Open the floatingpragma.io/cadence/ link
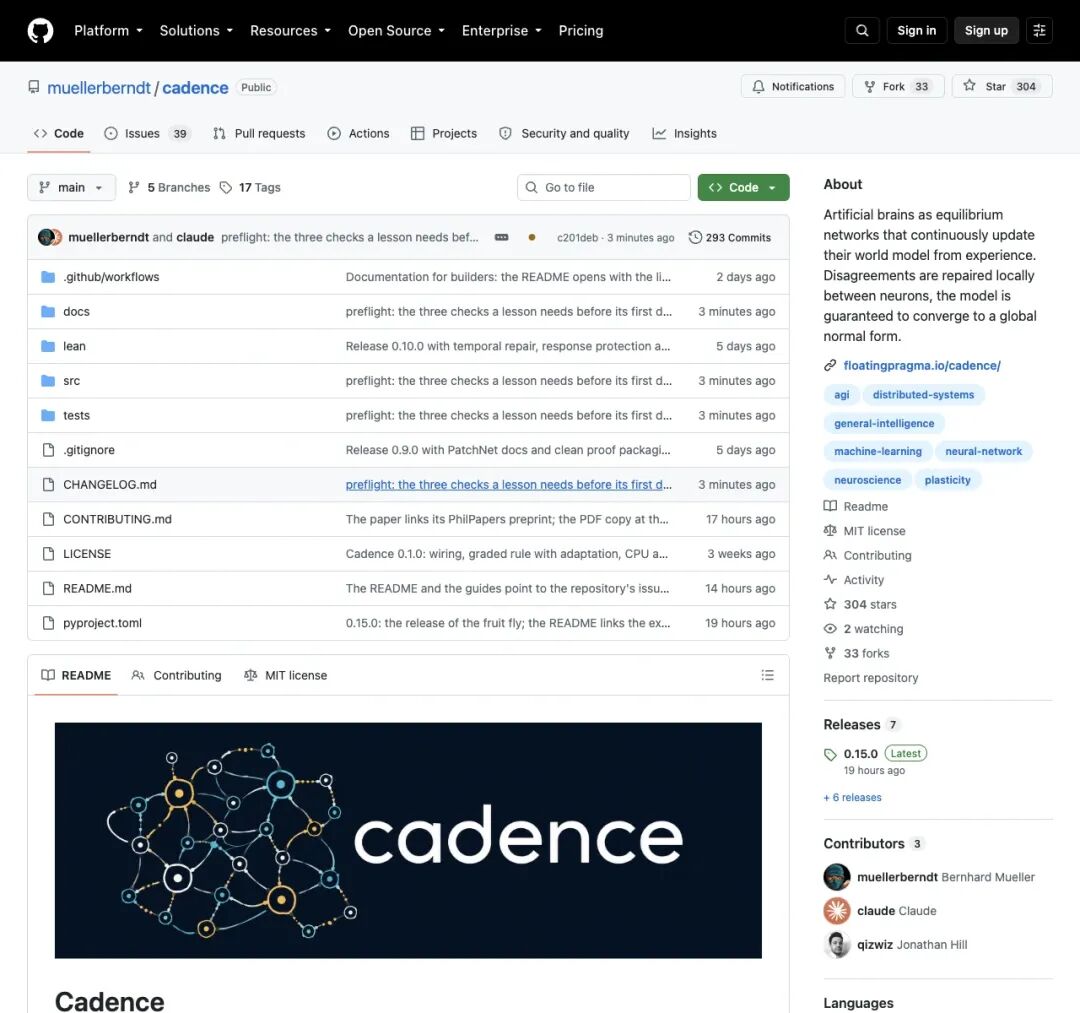Screen dimensions: 1080x1013 pos(922,366)
